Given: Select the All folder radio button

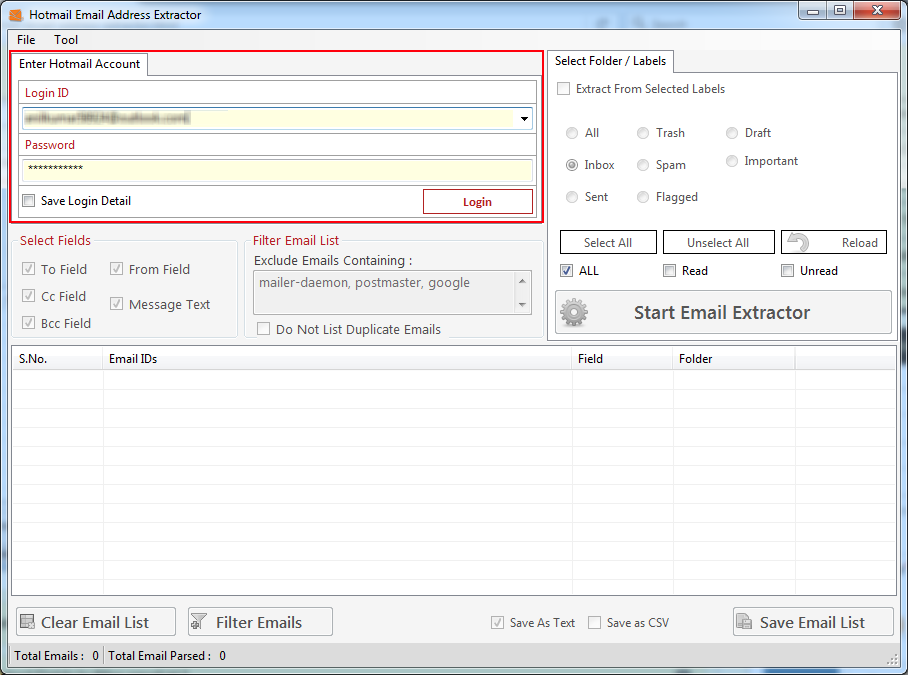Looking at the screenshot, I should pyautogui.click(x=572, y=133).
